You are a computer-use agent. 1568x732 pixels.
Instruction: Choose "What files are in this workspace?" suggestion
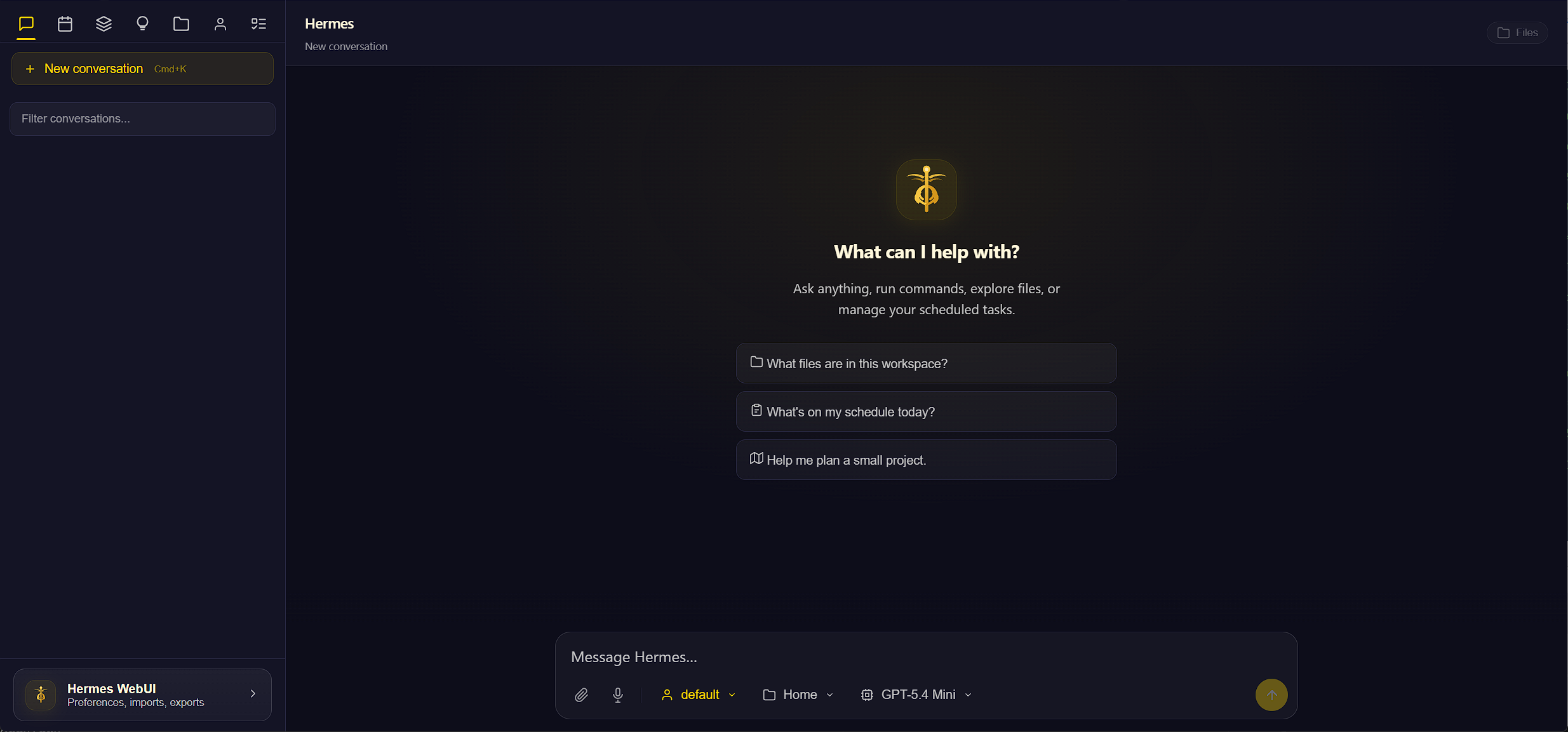tap(926, 363)
